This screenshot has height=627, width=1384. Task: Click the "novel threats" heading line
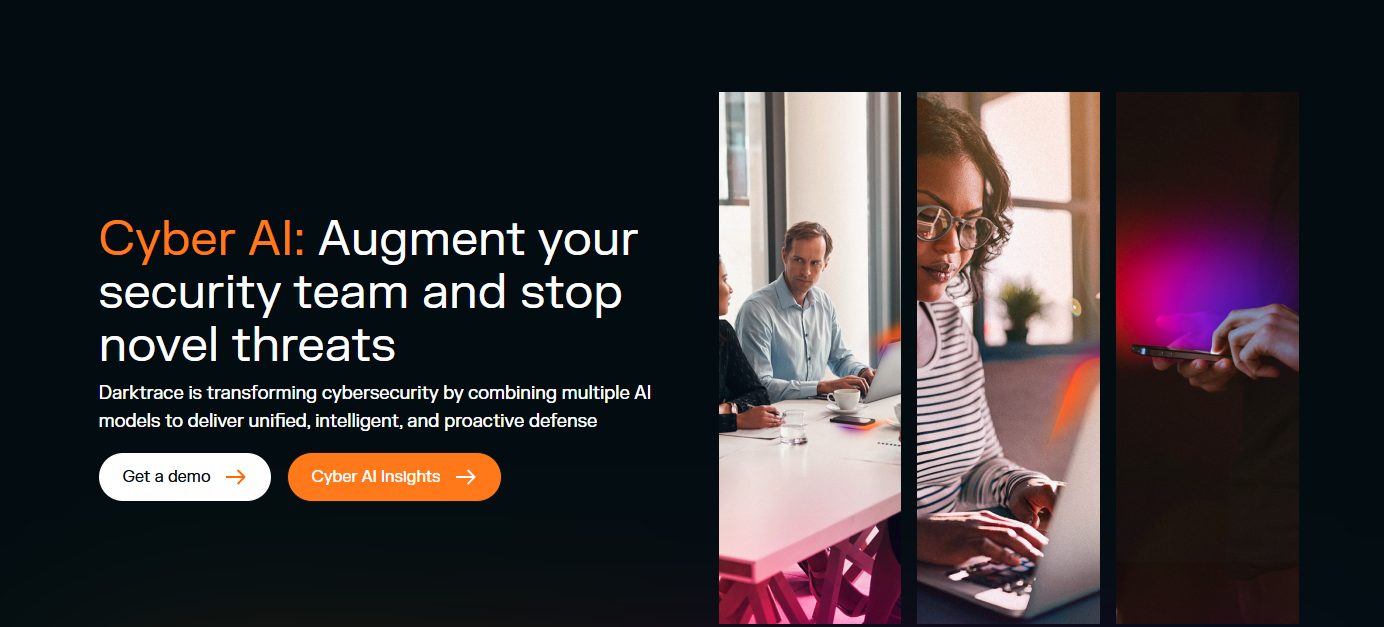point(247,345)
